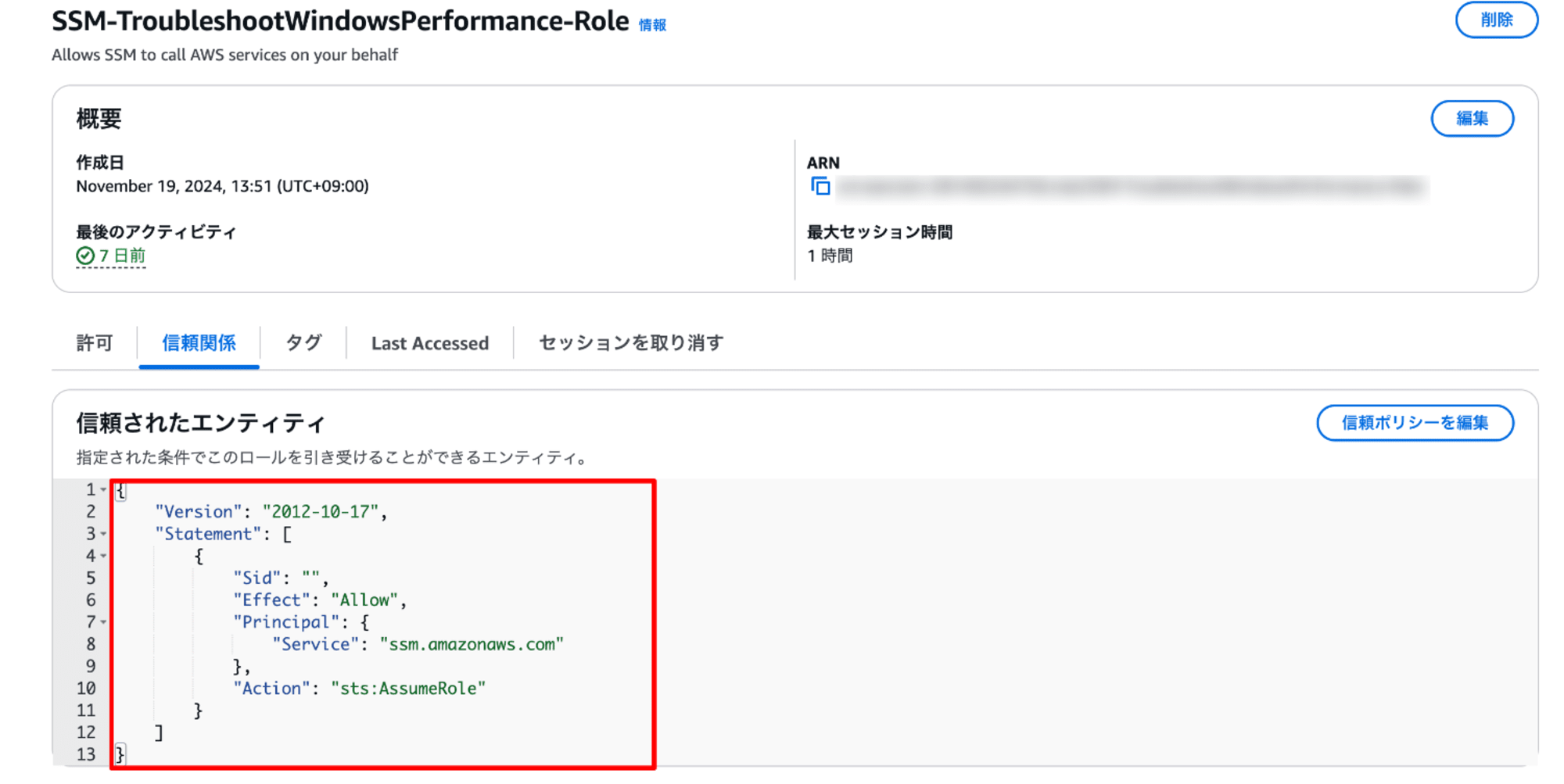Switch to the 許可 permissions tab

95,343
